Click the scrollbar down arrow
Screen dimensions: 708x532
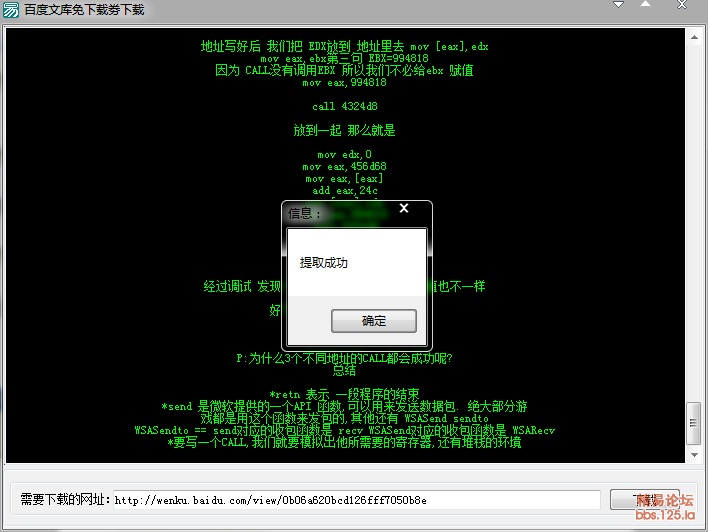(x=694, y=455)
